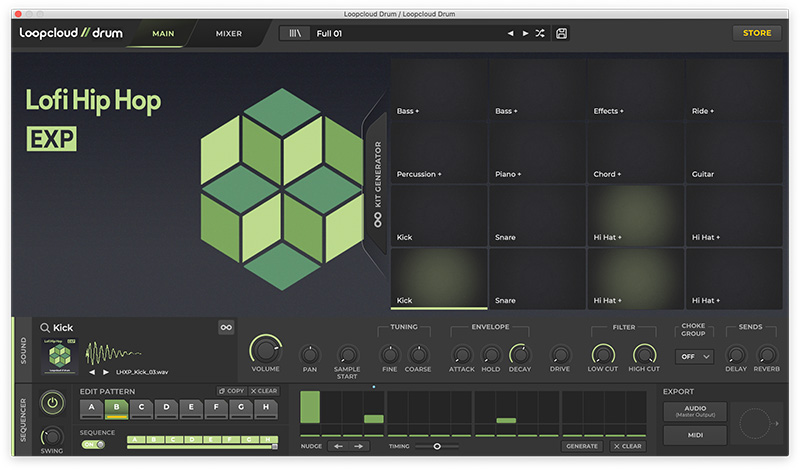Trigger the Piano pad
Viewport: 800px width, 470px height.
coord(537,153)
